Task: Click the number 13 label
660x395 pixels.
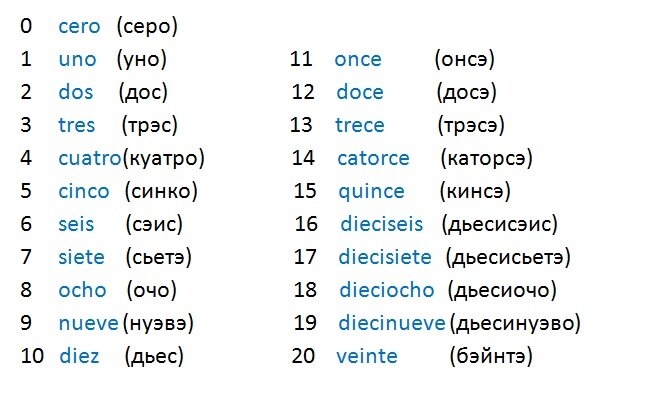Action: (301, 125)
